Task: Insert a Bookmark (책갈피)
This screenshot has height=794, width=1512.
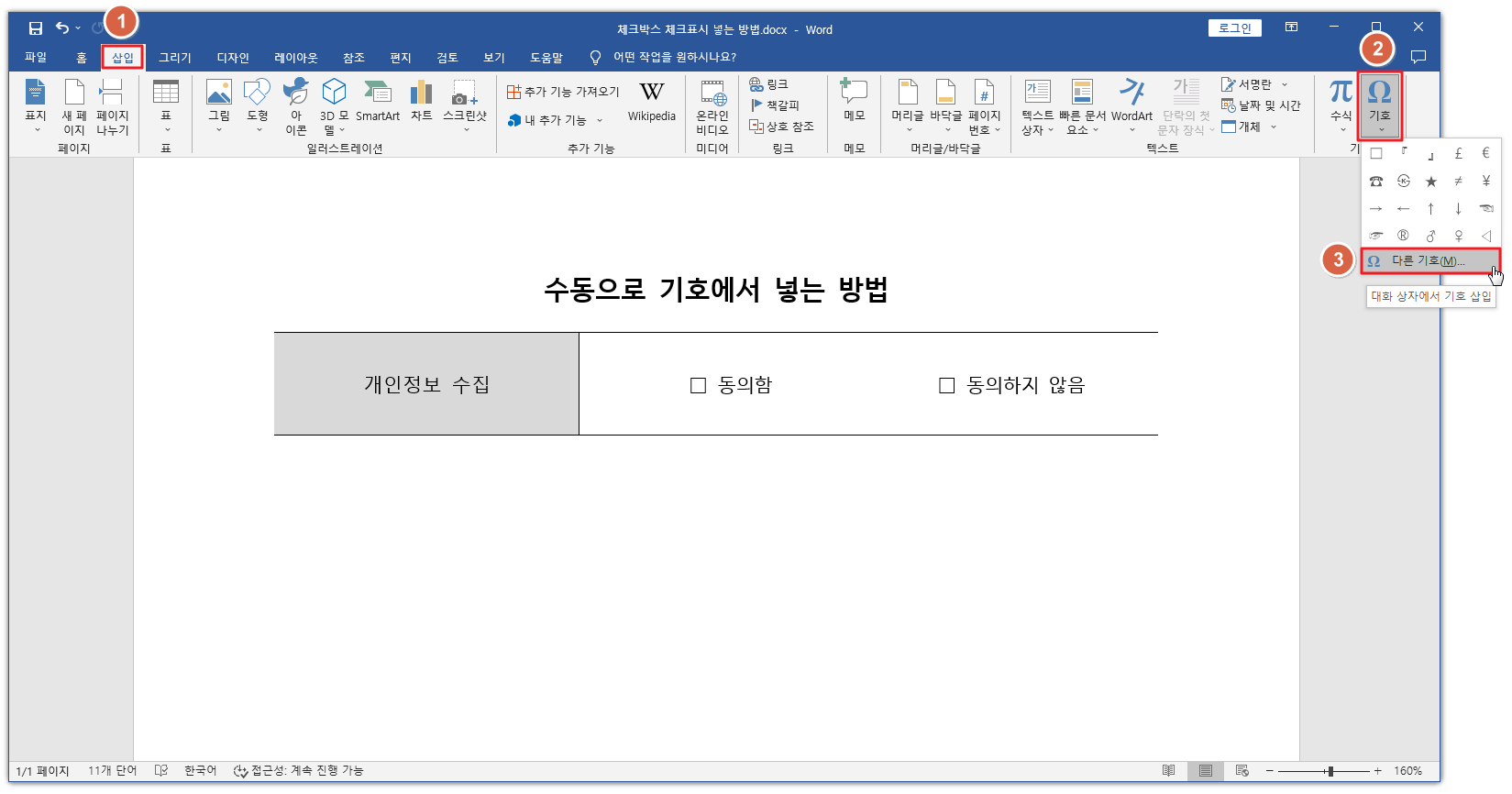Action: click(x=775, y=105)
